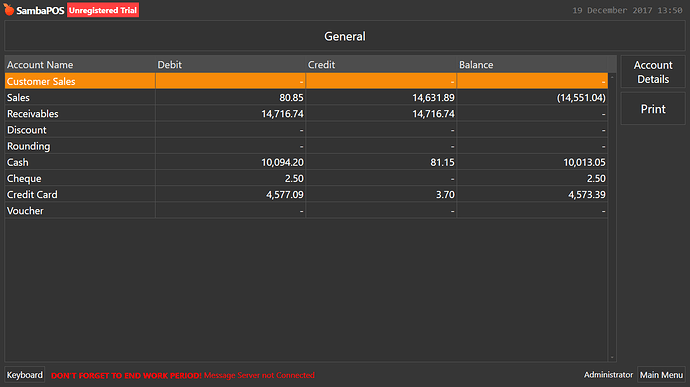Select the Credit Card account row
Image resolution: width=690 pixels, height=387 pixels.
point(306,195)
